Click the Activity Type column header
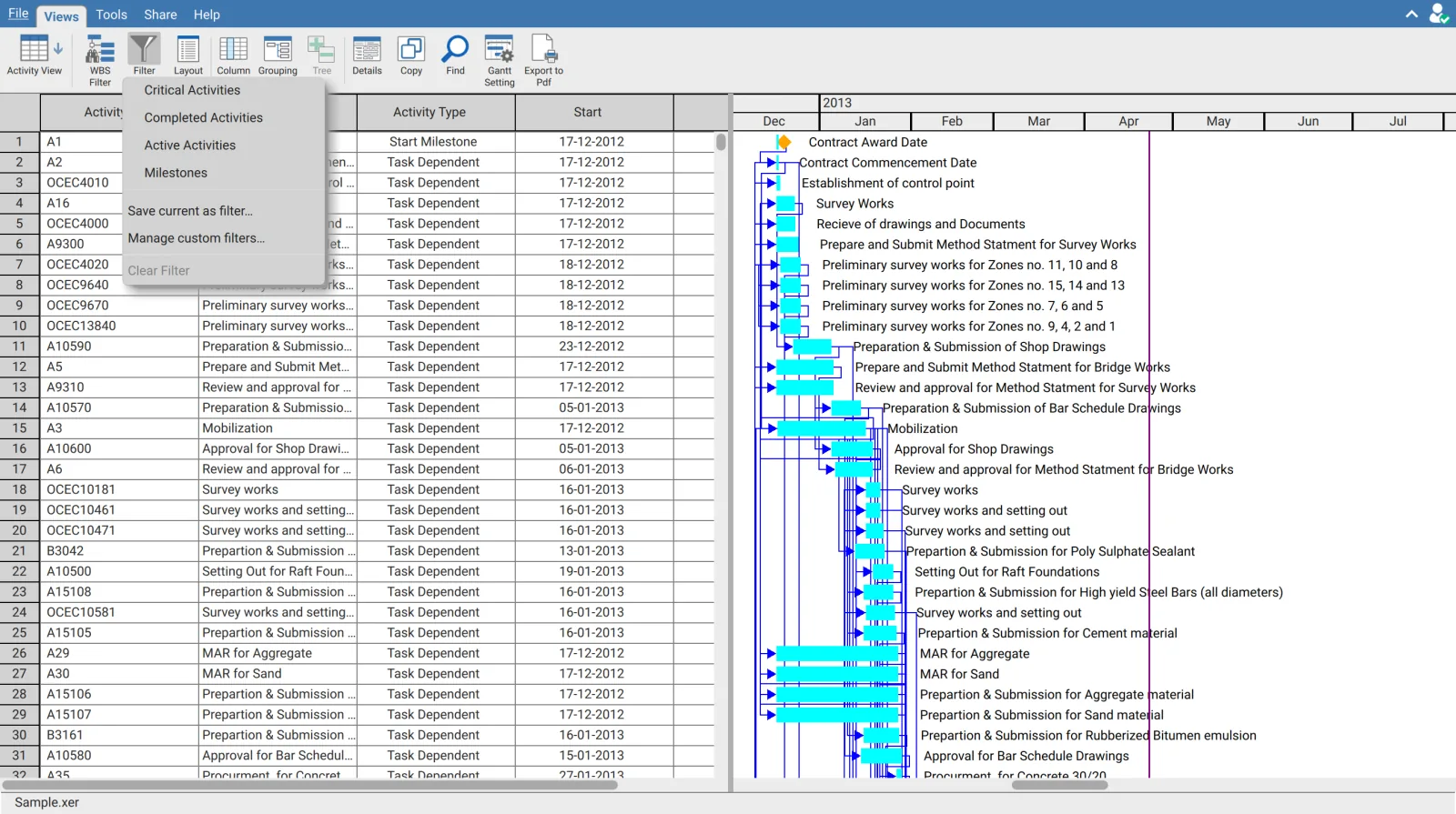The height and width of the screenshot is (814, 1456). pos(436,112)
